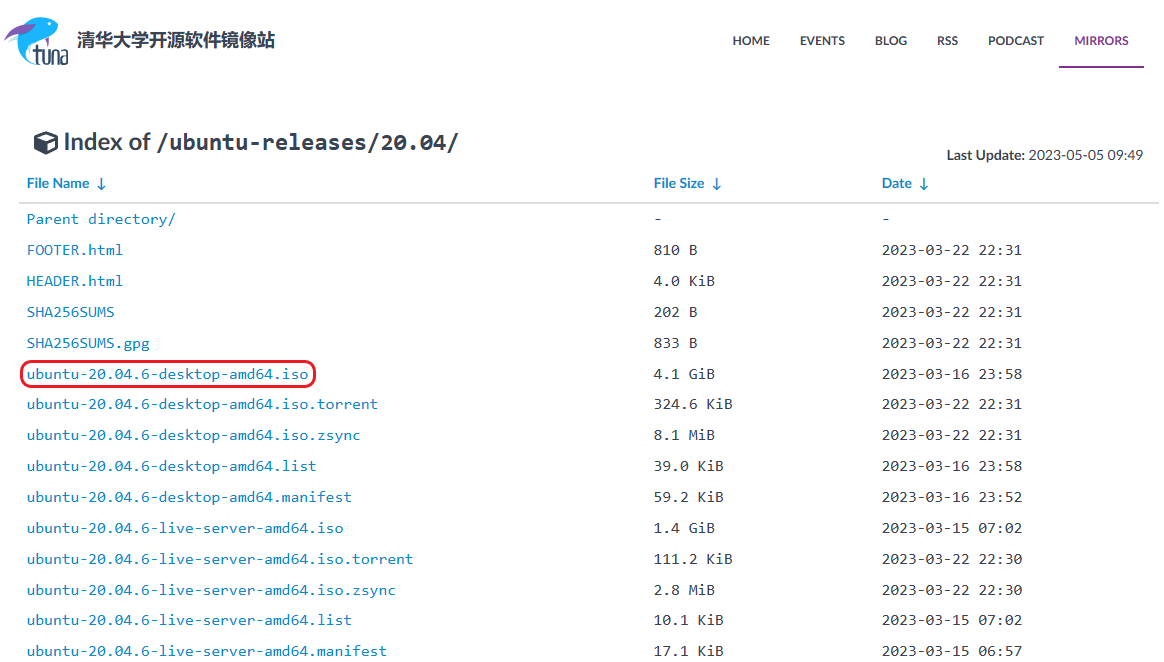Click the 清华大学开源软件镜像站 site title
The image size is (1164, 662).
click(x=176, y=40)
